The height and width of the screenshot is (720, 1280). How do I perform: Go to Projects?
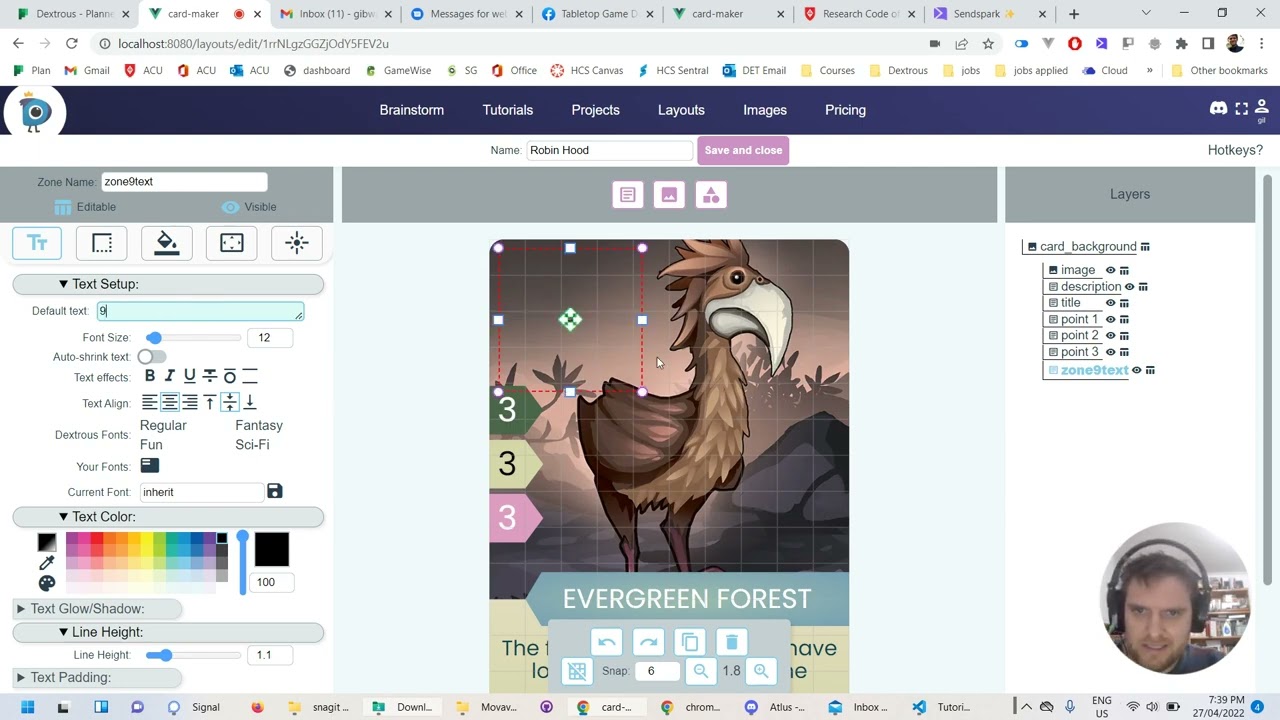tap(596, 110)
